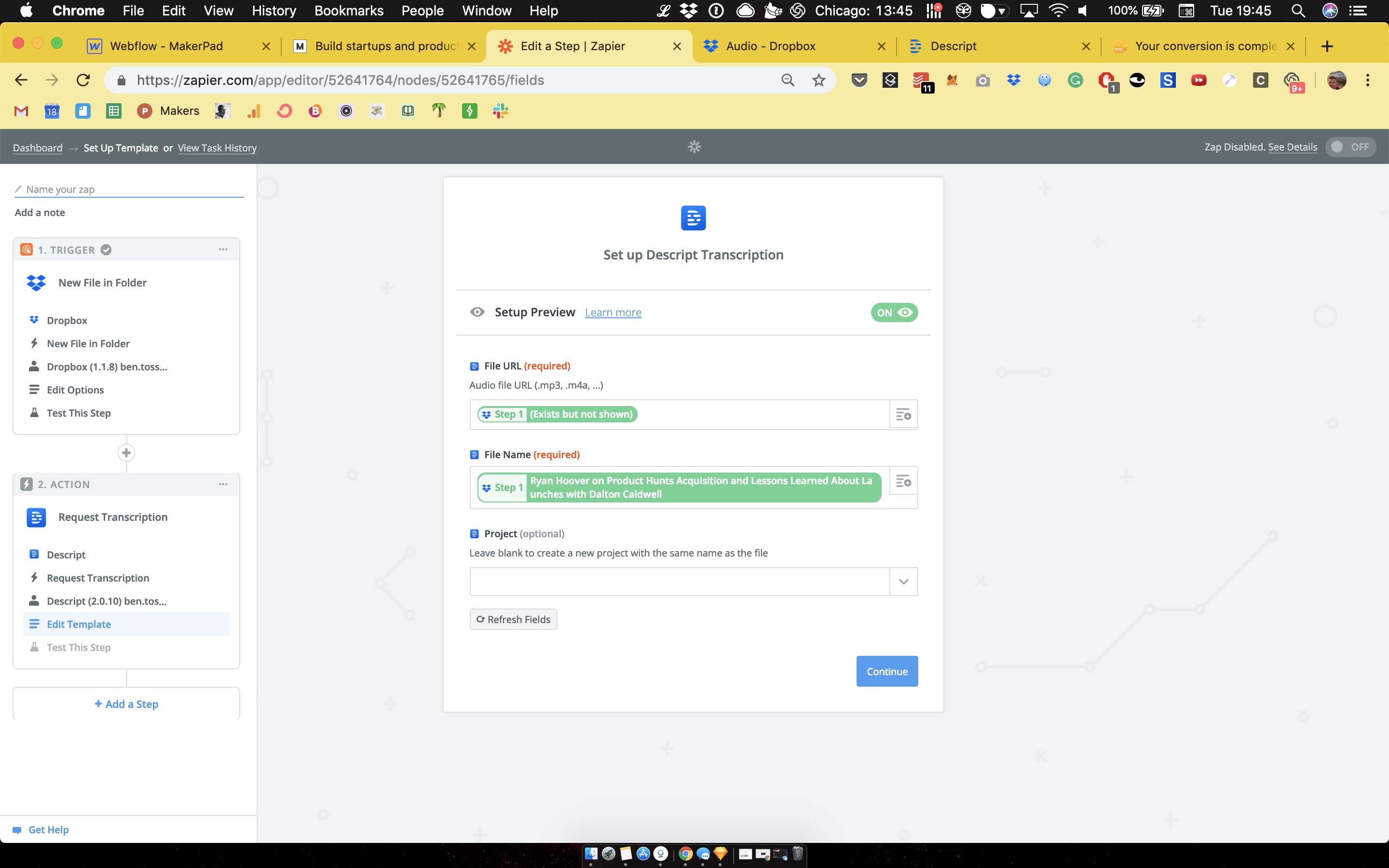Select New File in Folder lightning row
The image size is (1389, 868).
[126, 343]
